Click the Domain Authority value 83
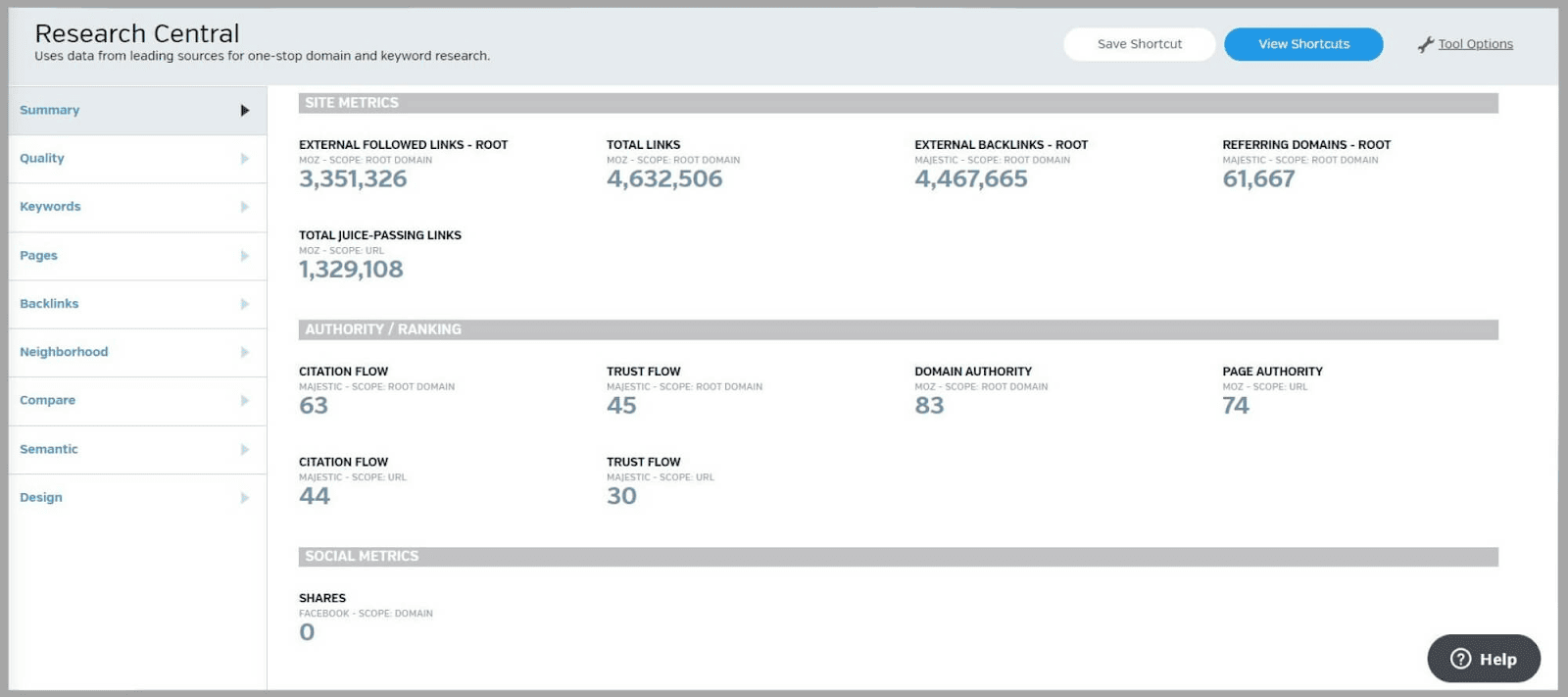The width and height of the screenshot is (1568, 697). (929, 406)
